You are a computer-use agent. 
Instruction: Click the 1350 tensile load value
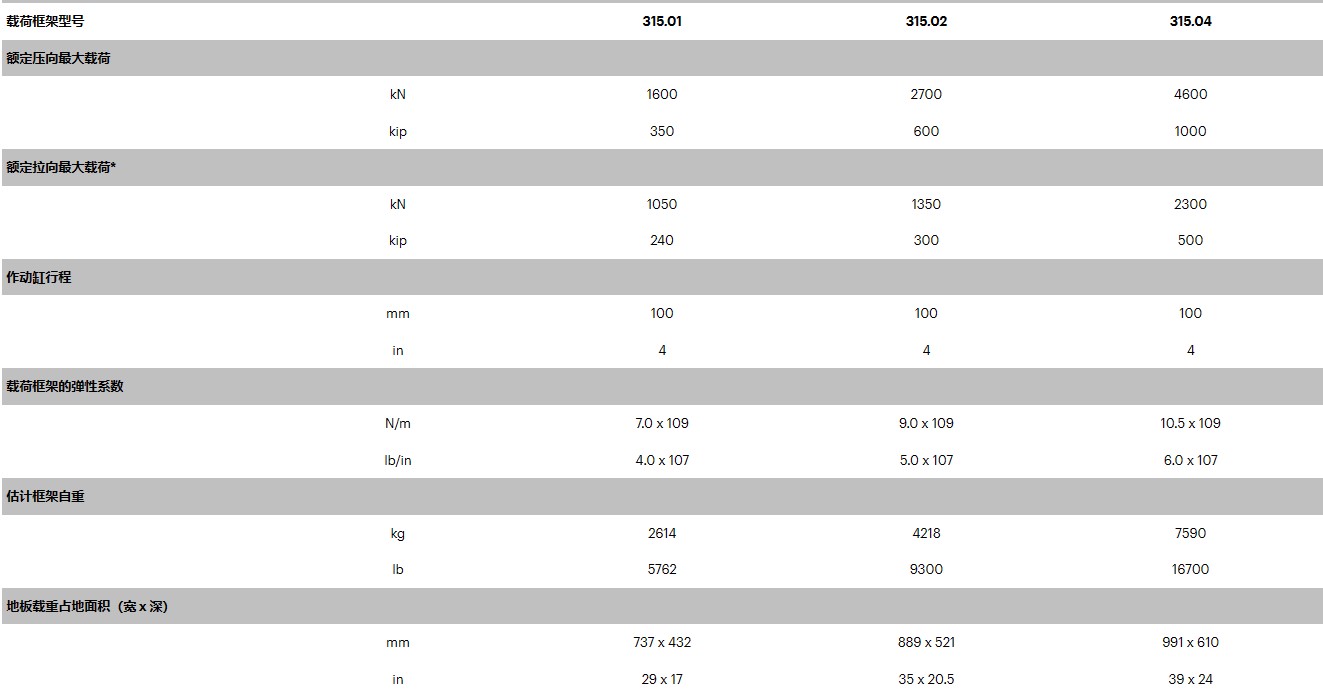[926, 204]
